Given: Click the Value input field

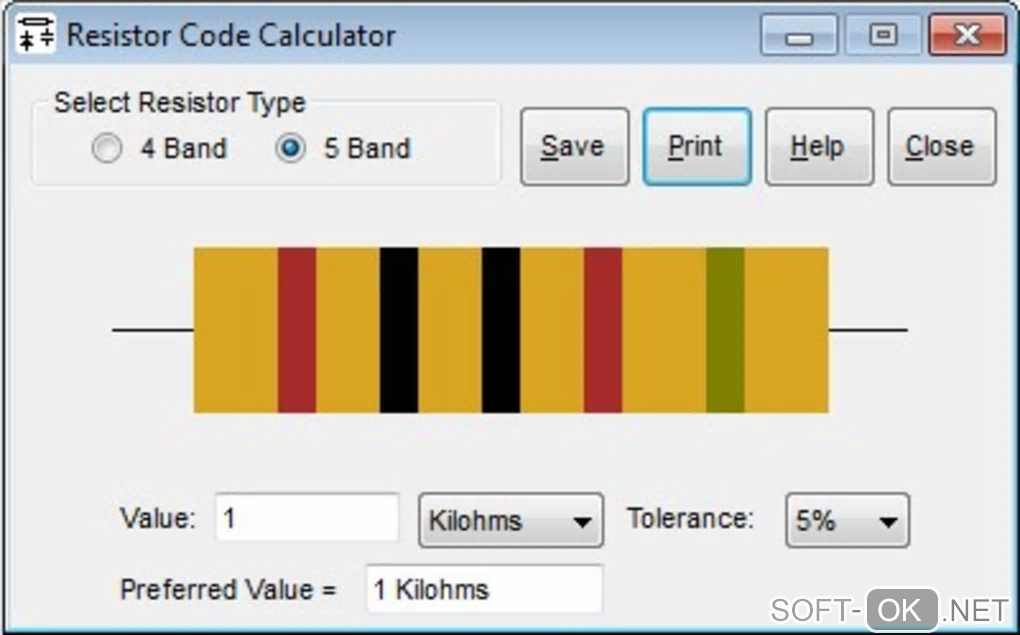Looking at the screenshot, I should 306,518.
